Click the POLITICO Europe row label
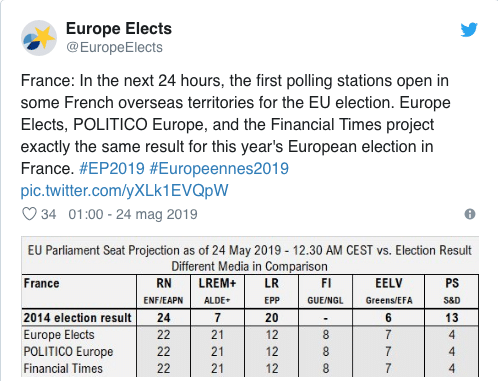Screen dimensions: 498x381 tap(68, 352)
